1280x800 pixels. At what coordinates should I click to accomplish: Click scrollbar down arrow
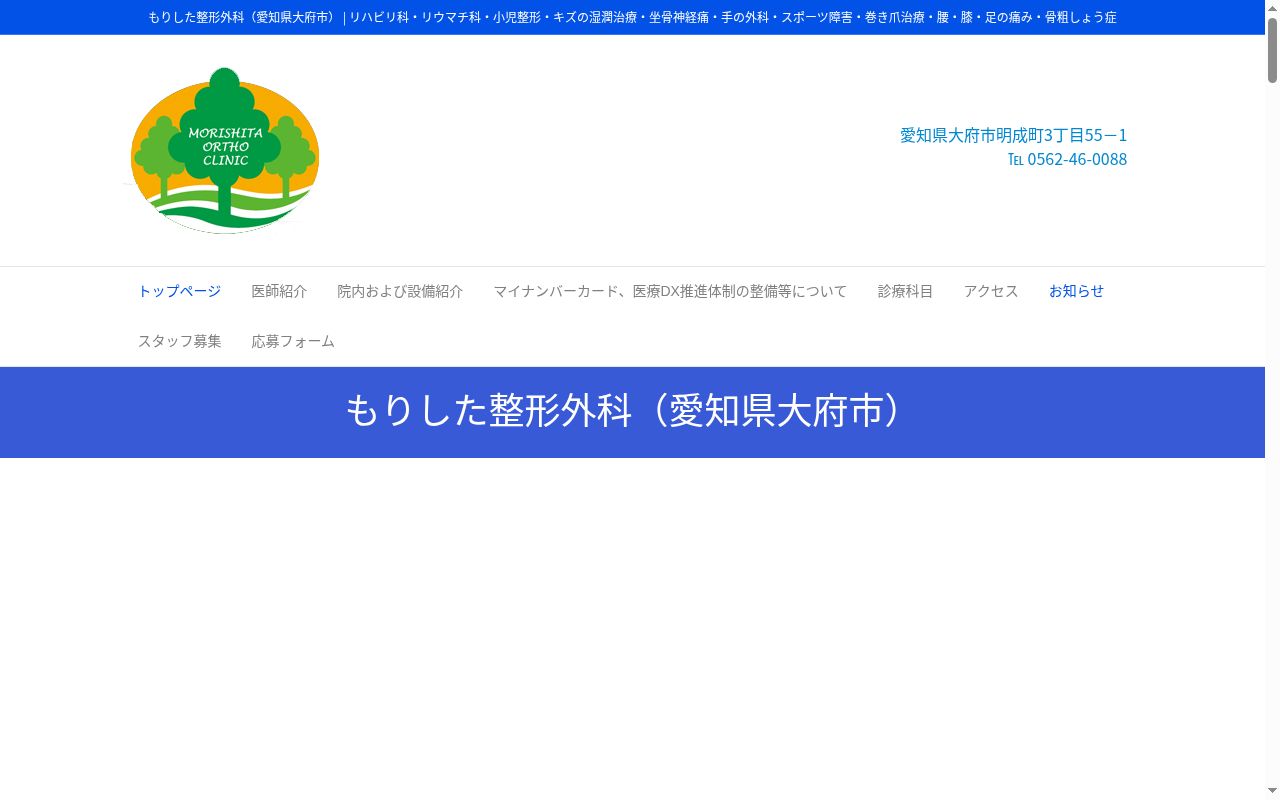click(1272, 791)
